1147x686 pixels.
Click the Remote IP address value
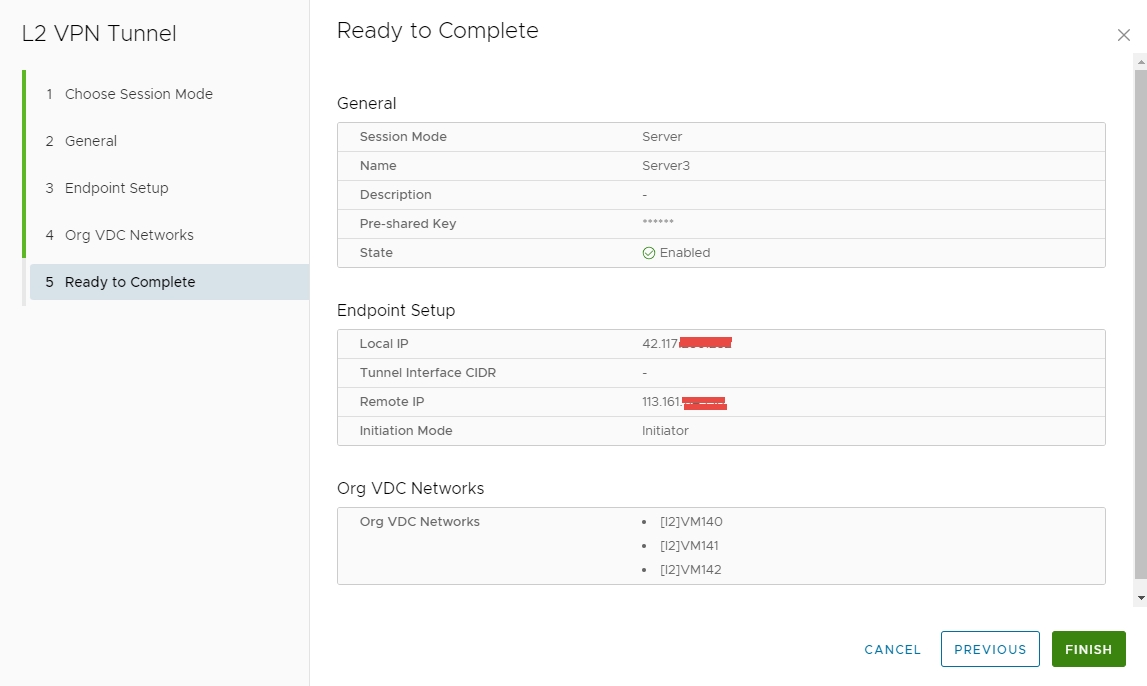pyautogui.click(x=684, y=402)
